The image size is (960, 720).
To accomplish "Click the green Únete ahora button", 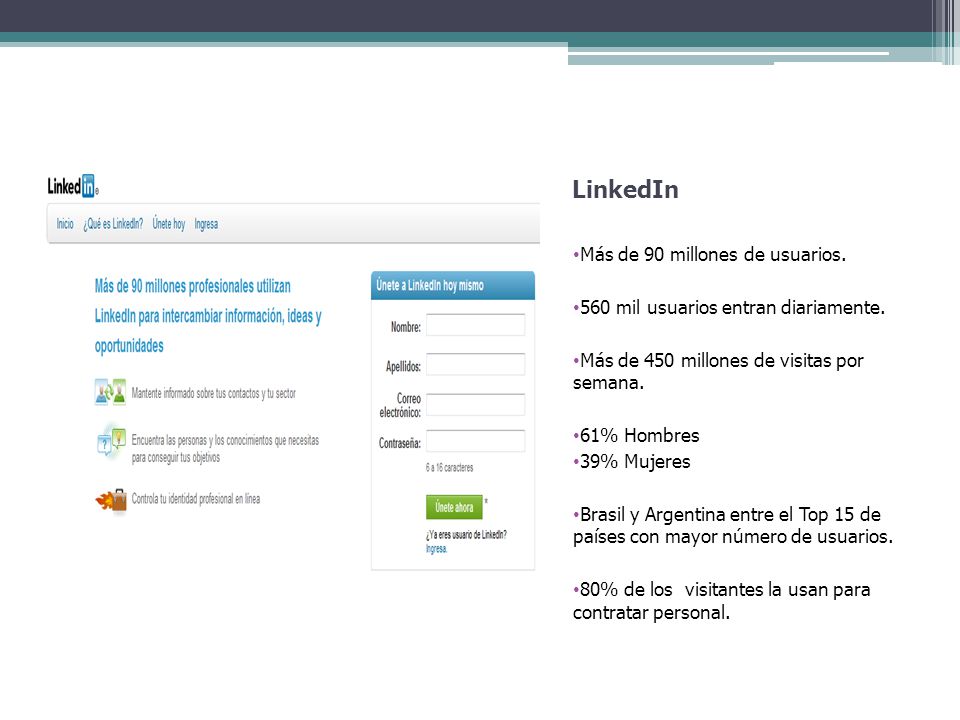I will point(454,507).
